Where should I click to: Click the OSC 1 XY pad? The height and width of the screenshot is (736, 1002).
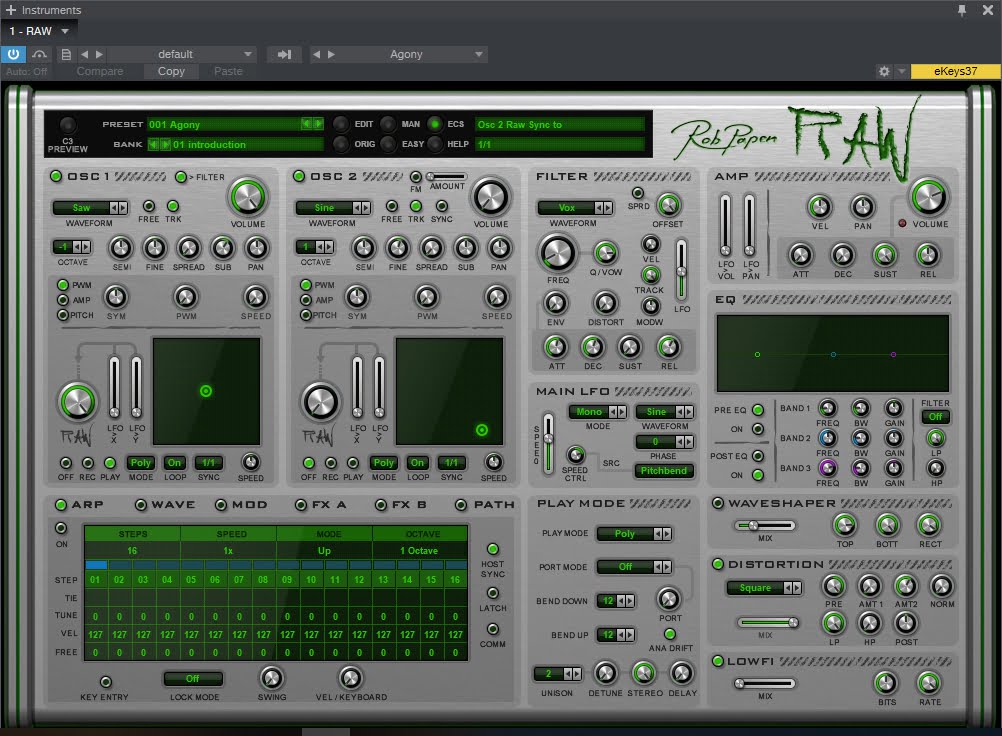pyautogui.click(x=206, y=392)
